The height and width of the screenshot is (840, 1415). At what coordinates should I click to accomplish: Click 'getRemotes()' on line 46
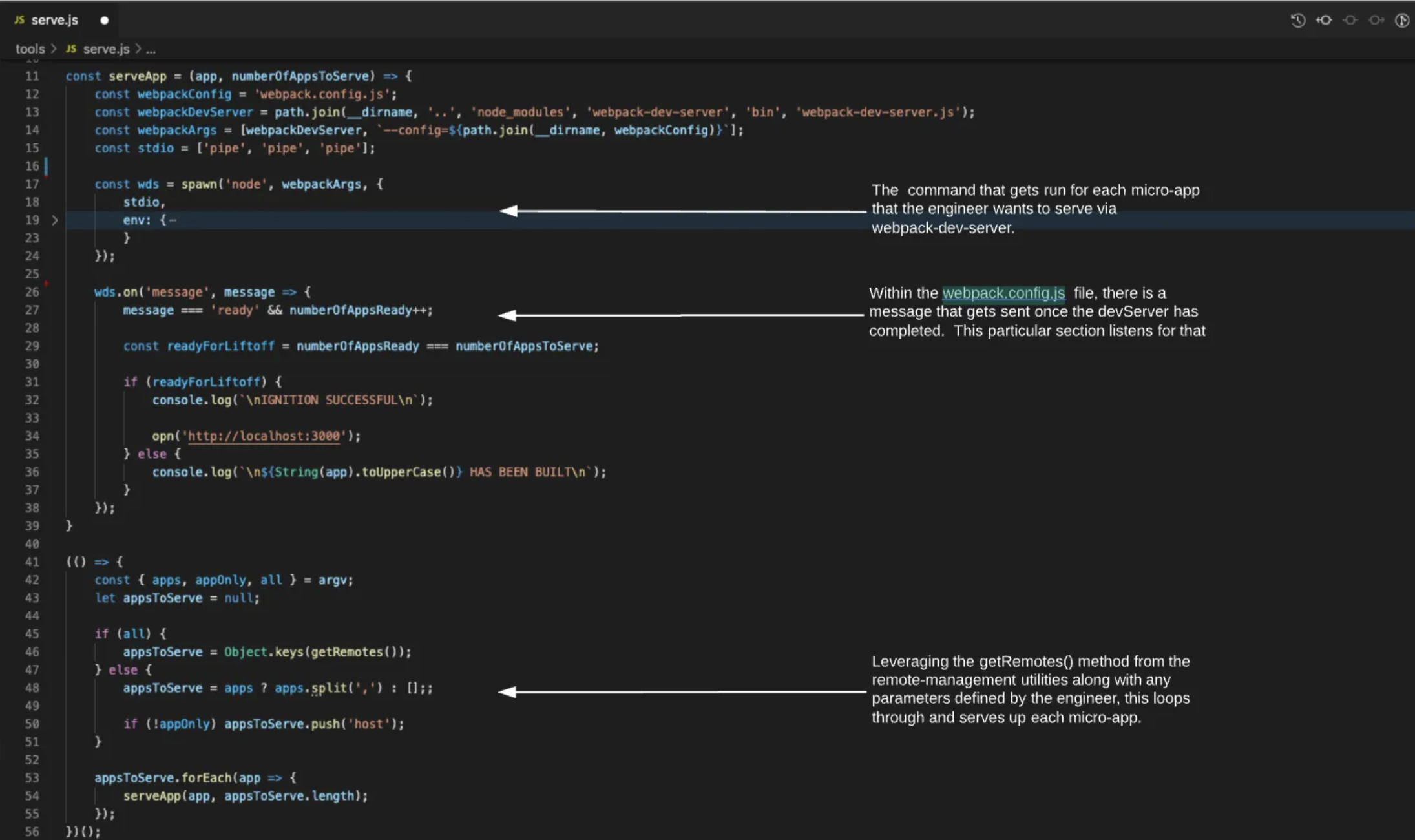click(354, 652)
